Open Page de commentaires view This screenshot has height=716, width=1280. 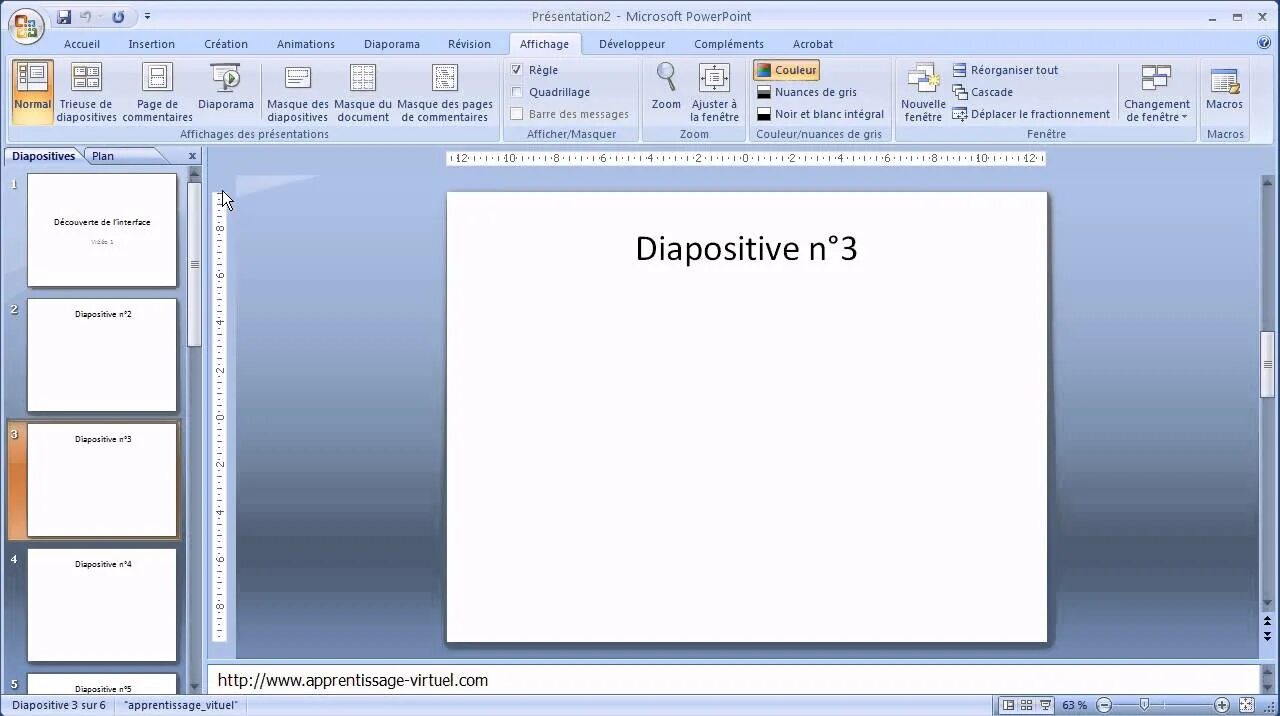point(157,91)
